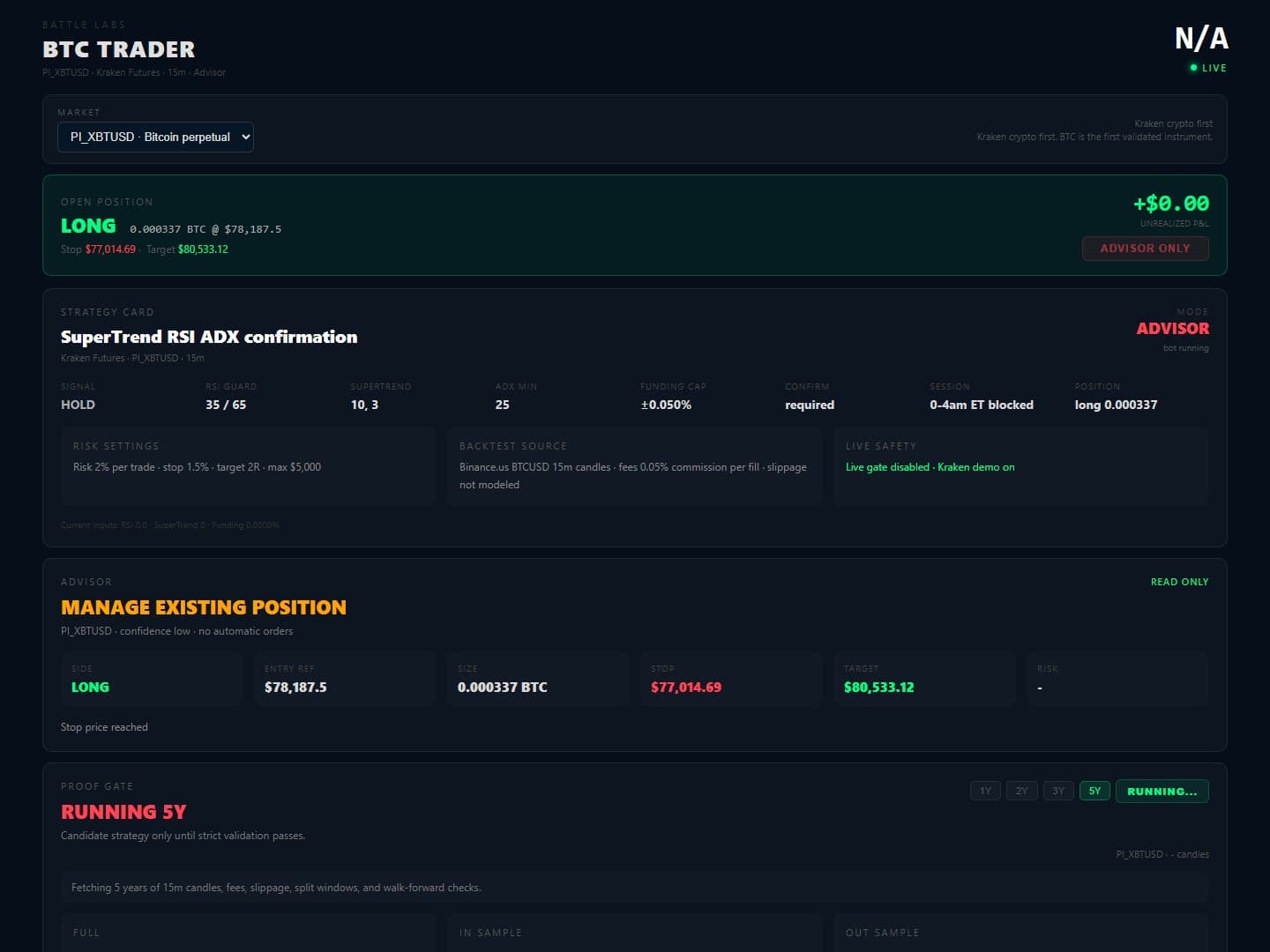The image size is (1270, 952).
Task: Click the advisor target $80,533.12 cell
Action: click(924, 679)
